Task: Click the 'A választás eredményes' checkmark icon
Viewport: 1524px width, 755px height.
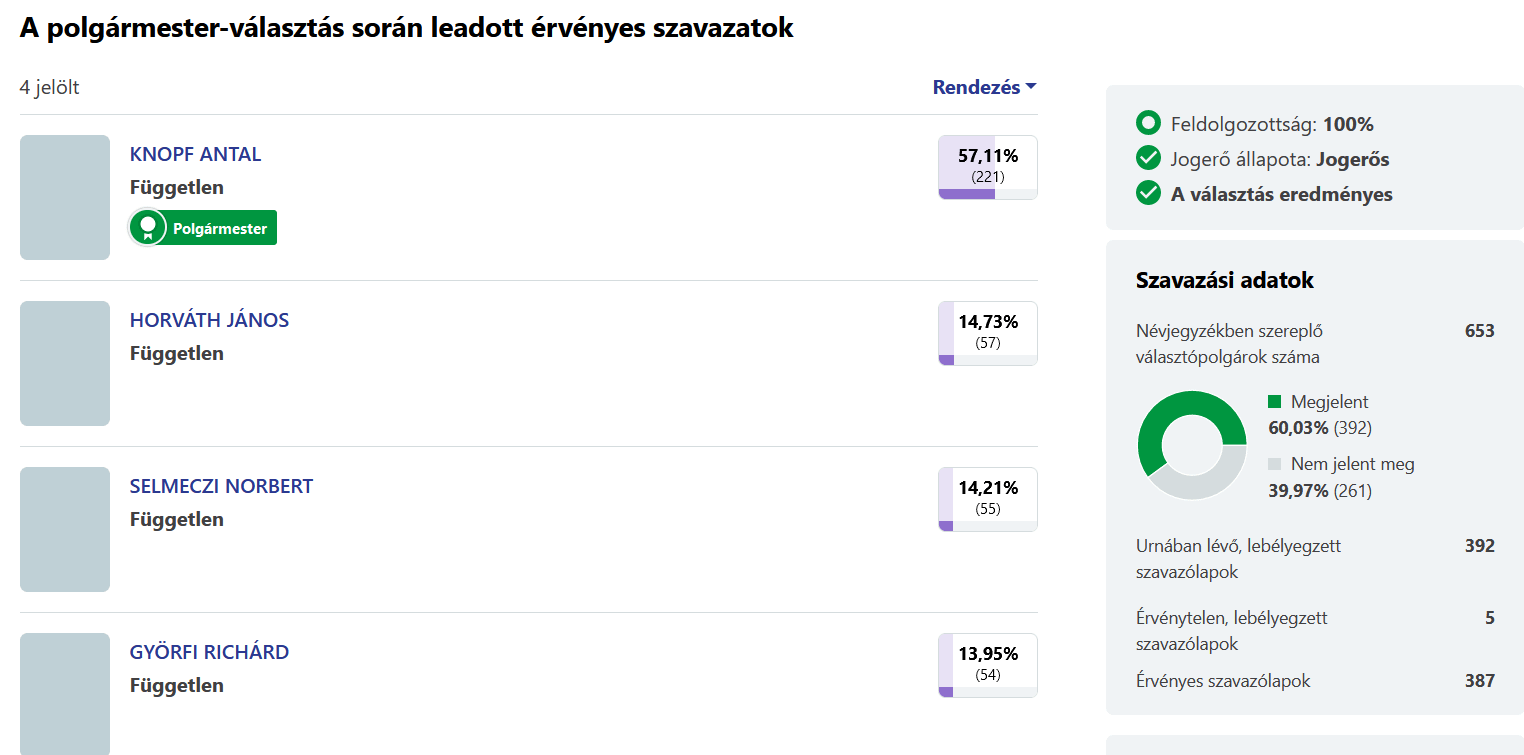Action: coord(1148,194)
